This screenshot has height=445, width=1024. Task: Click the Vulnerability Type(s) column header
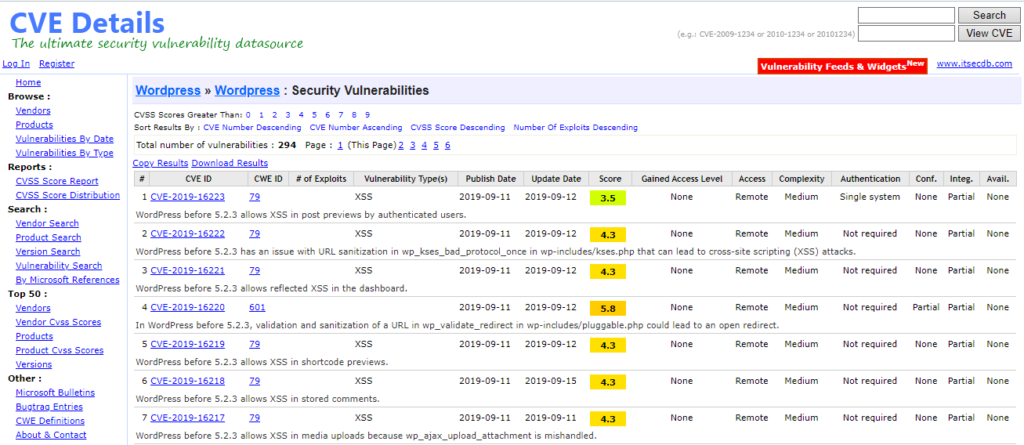pos(406,178)
